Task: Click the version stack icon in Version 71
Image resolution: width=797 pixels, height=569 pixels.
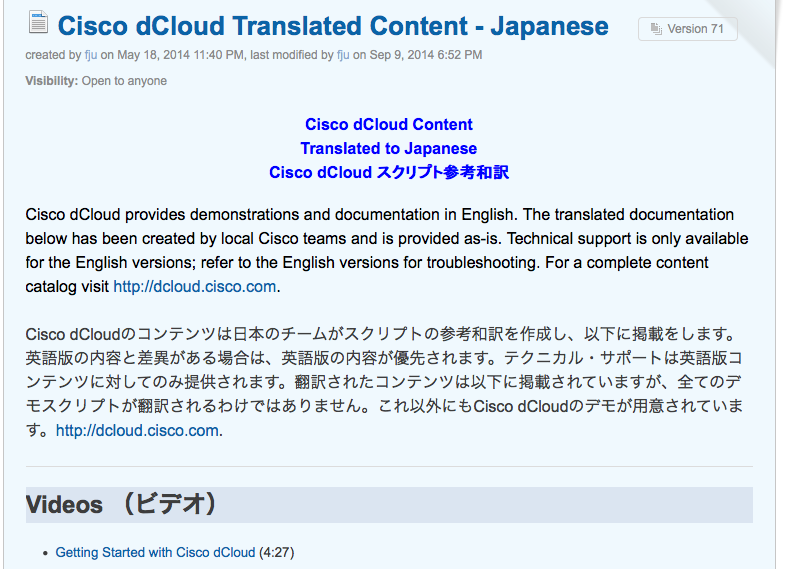Action: [x=656, y=29]
